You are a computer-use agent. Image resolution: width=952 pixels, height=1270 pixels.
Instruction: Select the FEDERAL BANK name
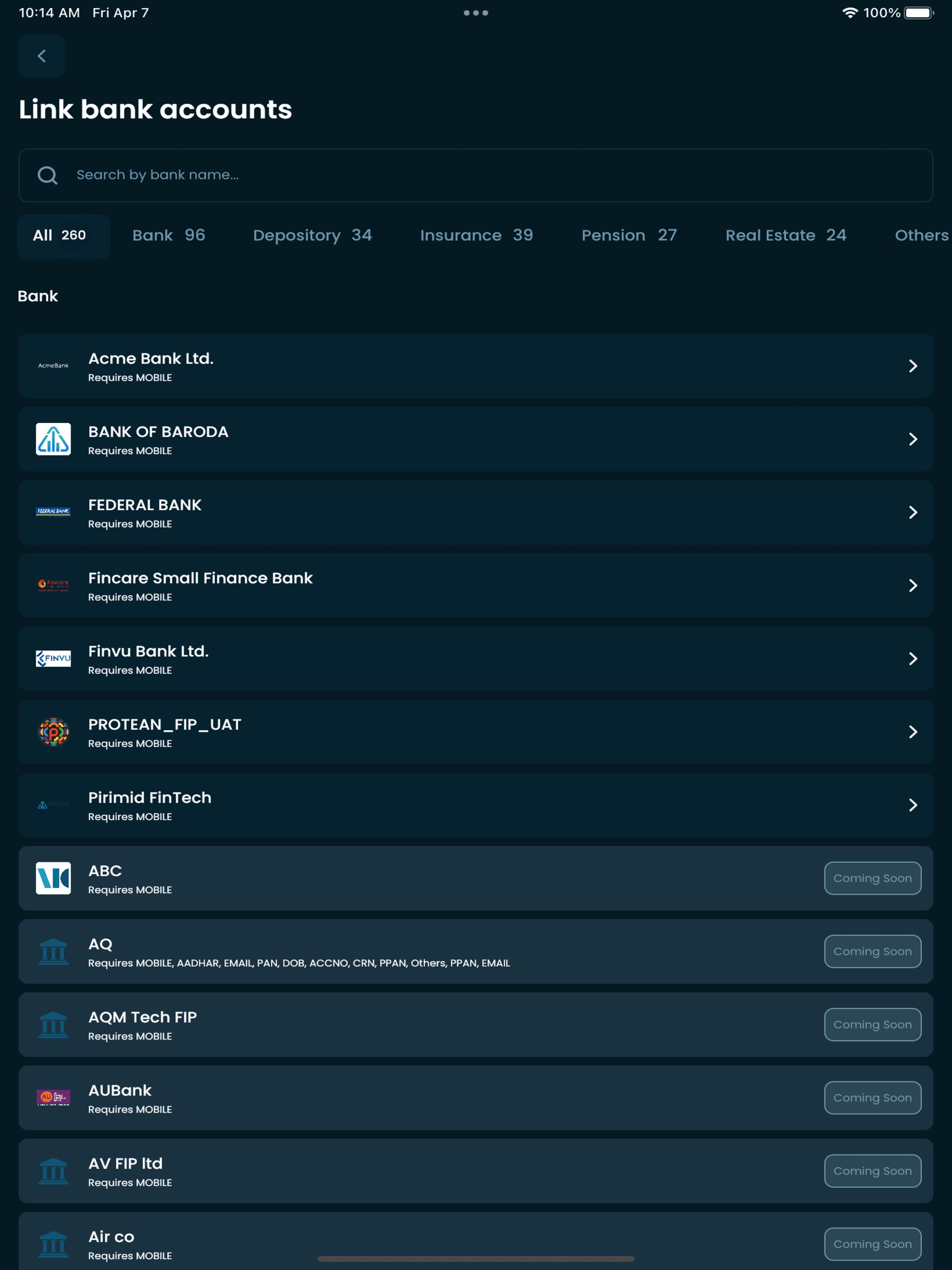(x=145, y=505)
